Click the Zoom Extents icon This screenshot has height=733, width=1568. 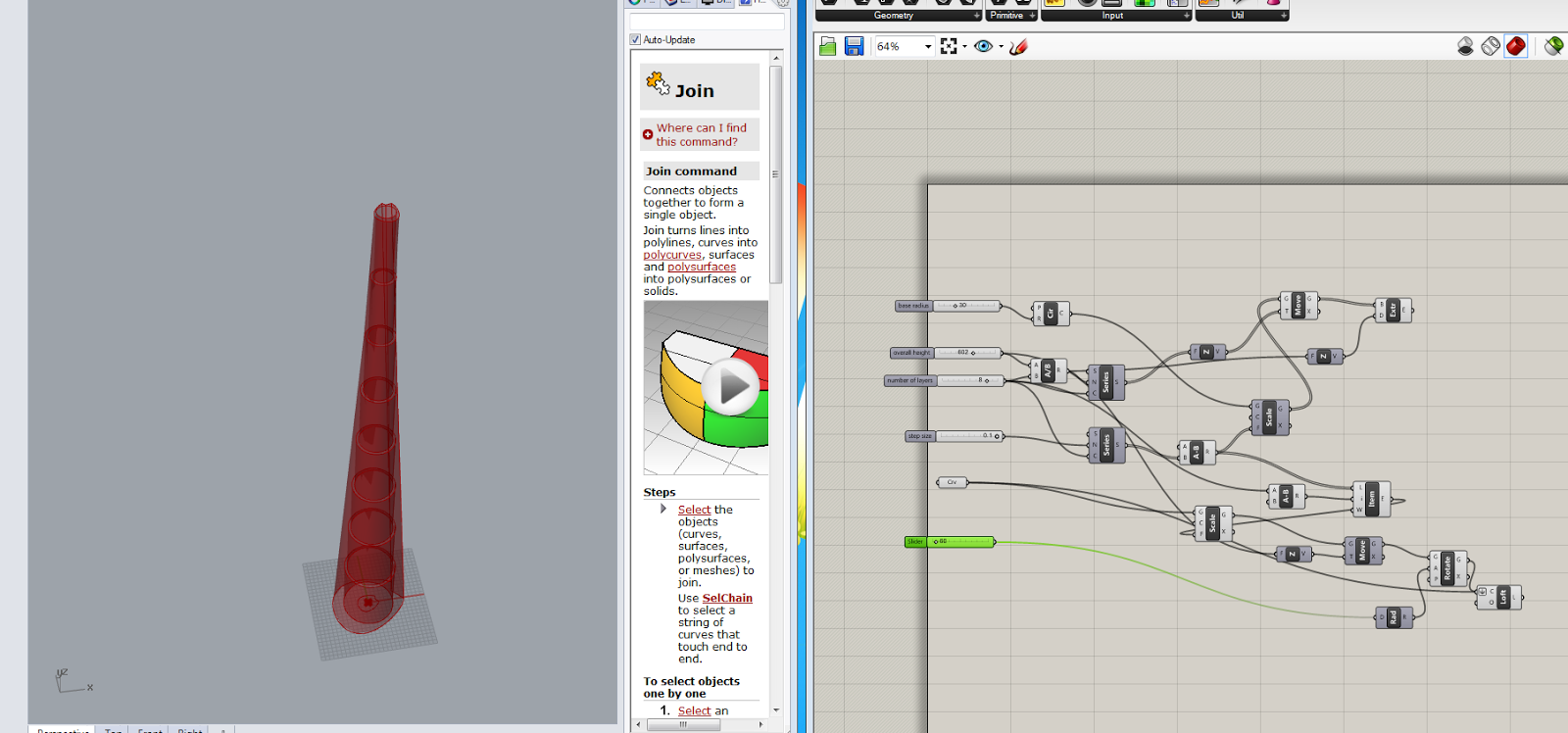click(949, 46)
